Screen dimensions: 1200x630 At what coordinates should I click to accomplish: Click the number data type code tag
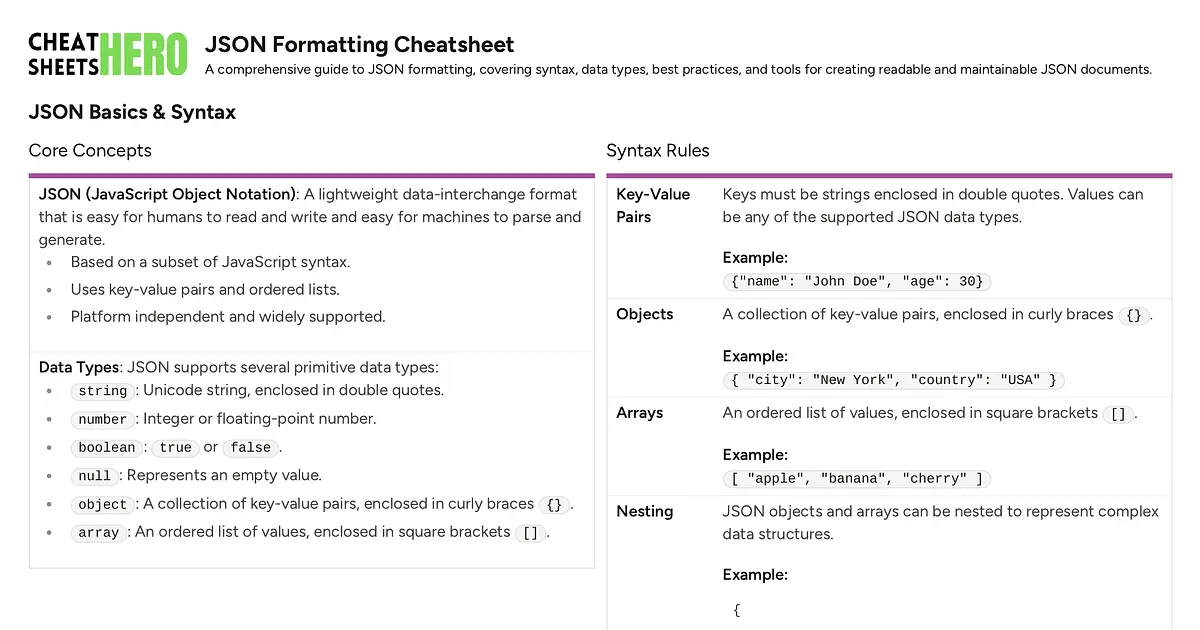103,419
